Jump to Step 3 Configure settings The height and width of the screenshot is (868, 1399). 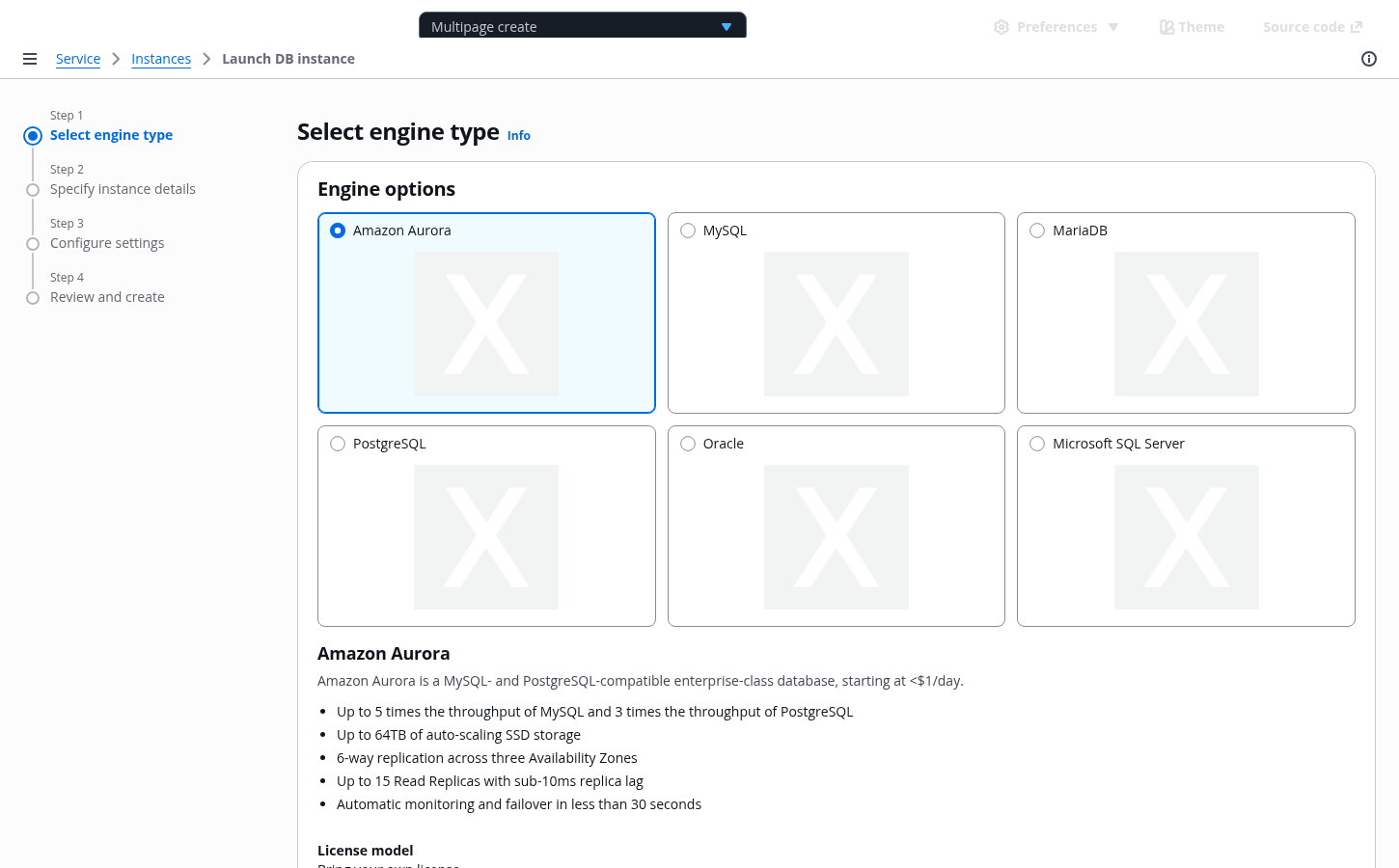107,243
